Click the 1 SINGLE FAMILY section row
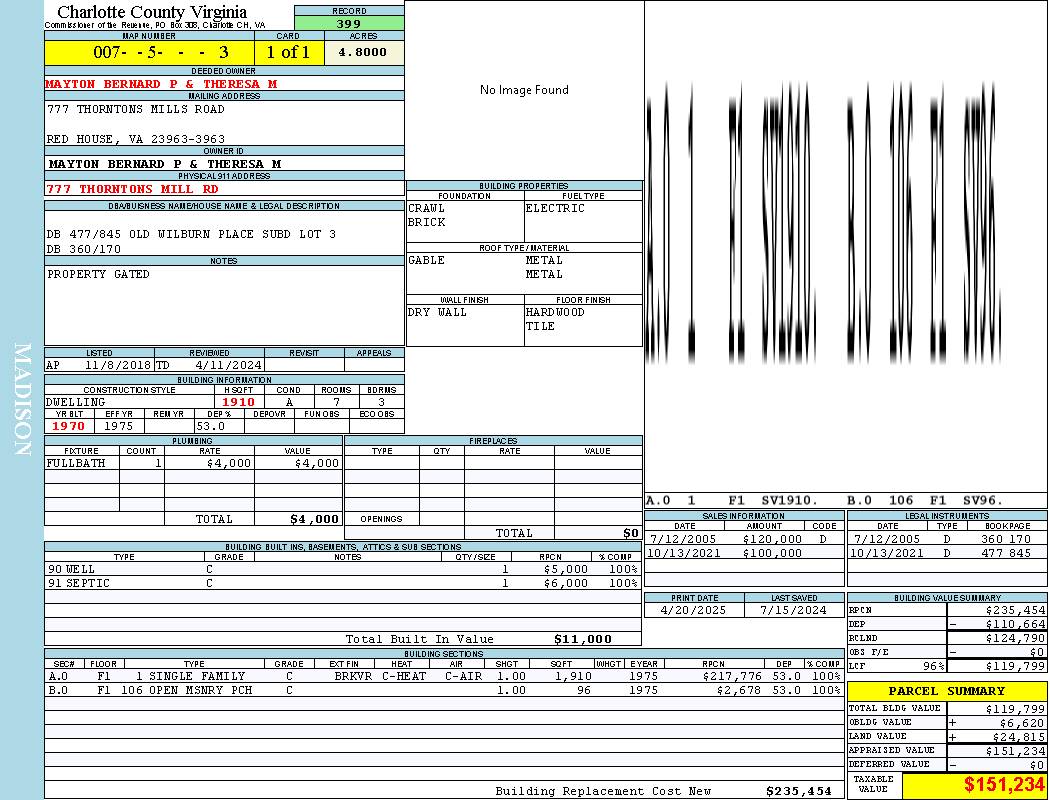The height and width of the screenshot is (800, 1050). point(445,676)
